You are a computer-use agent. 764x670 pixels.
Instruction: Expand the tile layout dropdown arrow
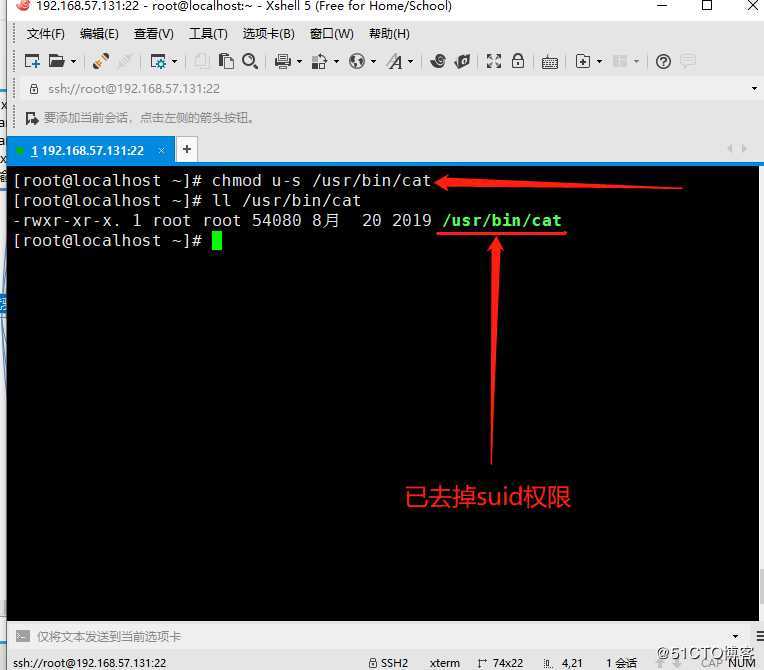[x=636, y=61]
